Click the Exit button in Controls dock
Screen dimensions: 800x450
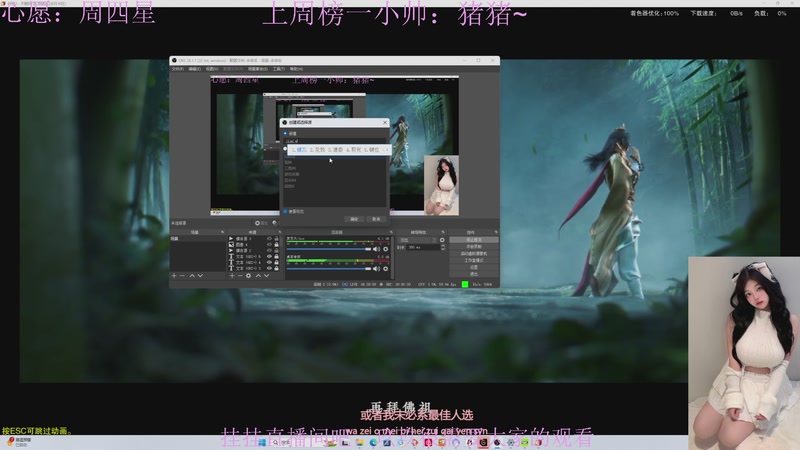[474, 274]
